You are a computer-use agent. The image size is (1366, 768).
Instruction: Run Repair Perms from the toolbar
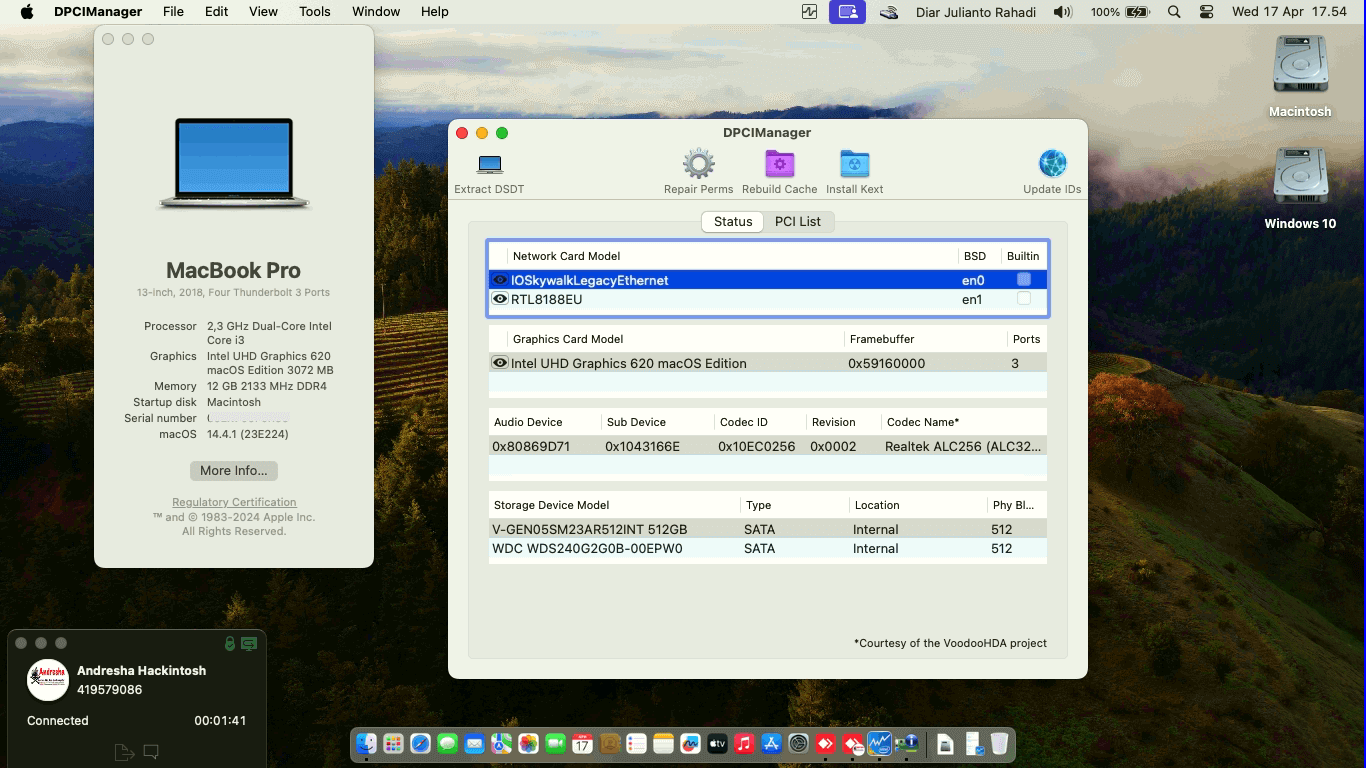click(x=697, y=164)
